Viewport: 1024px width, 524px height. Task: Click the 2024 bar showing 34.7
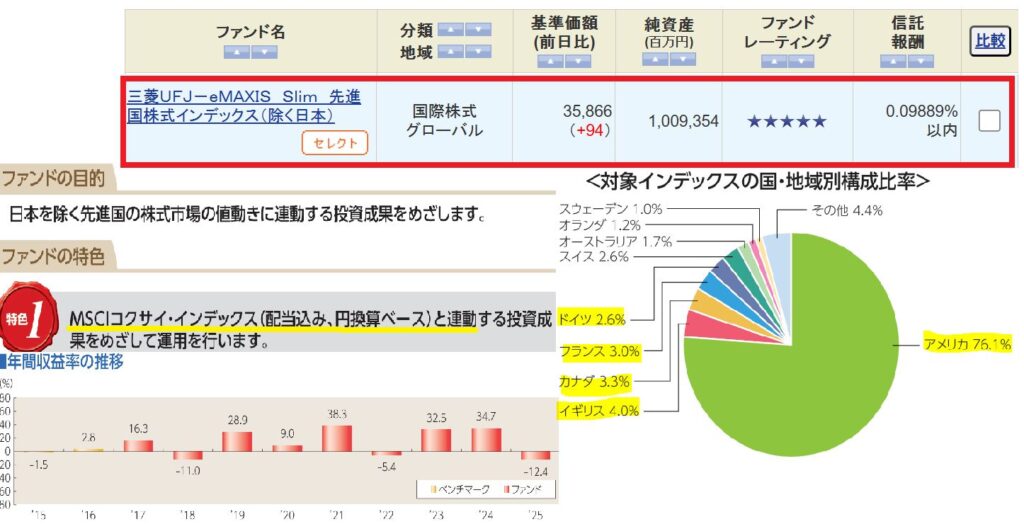pos(485,439)
